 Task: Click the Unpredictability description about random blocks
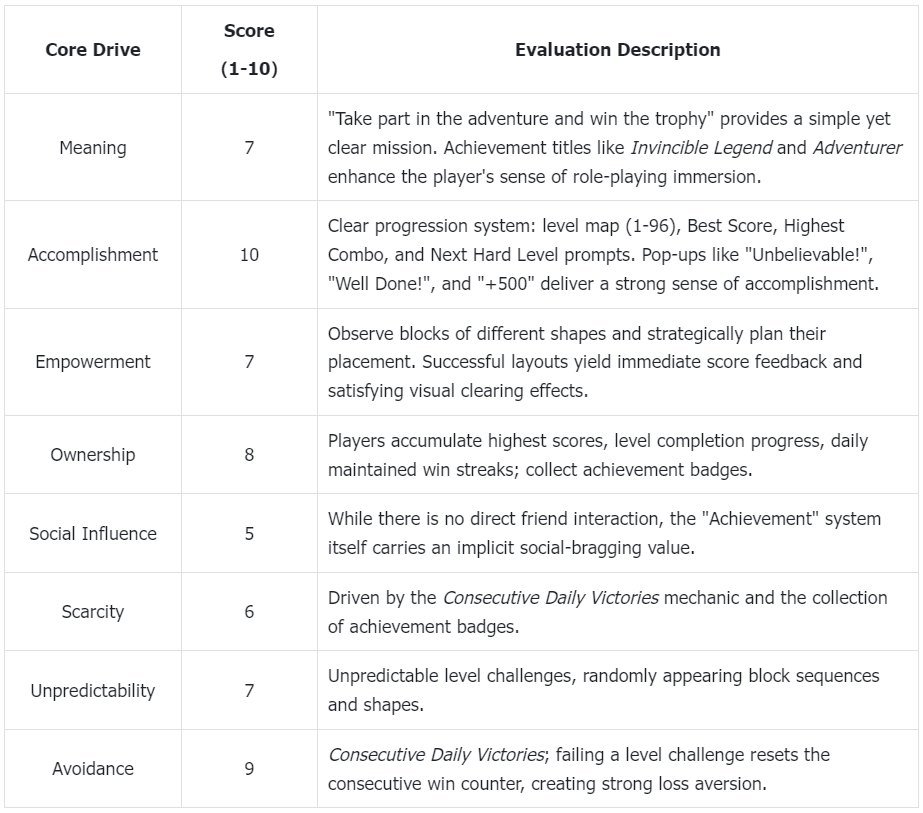coord(603,690)
